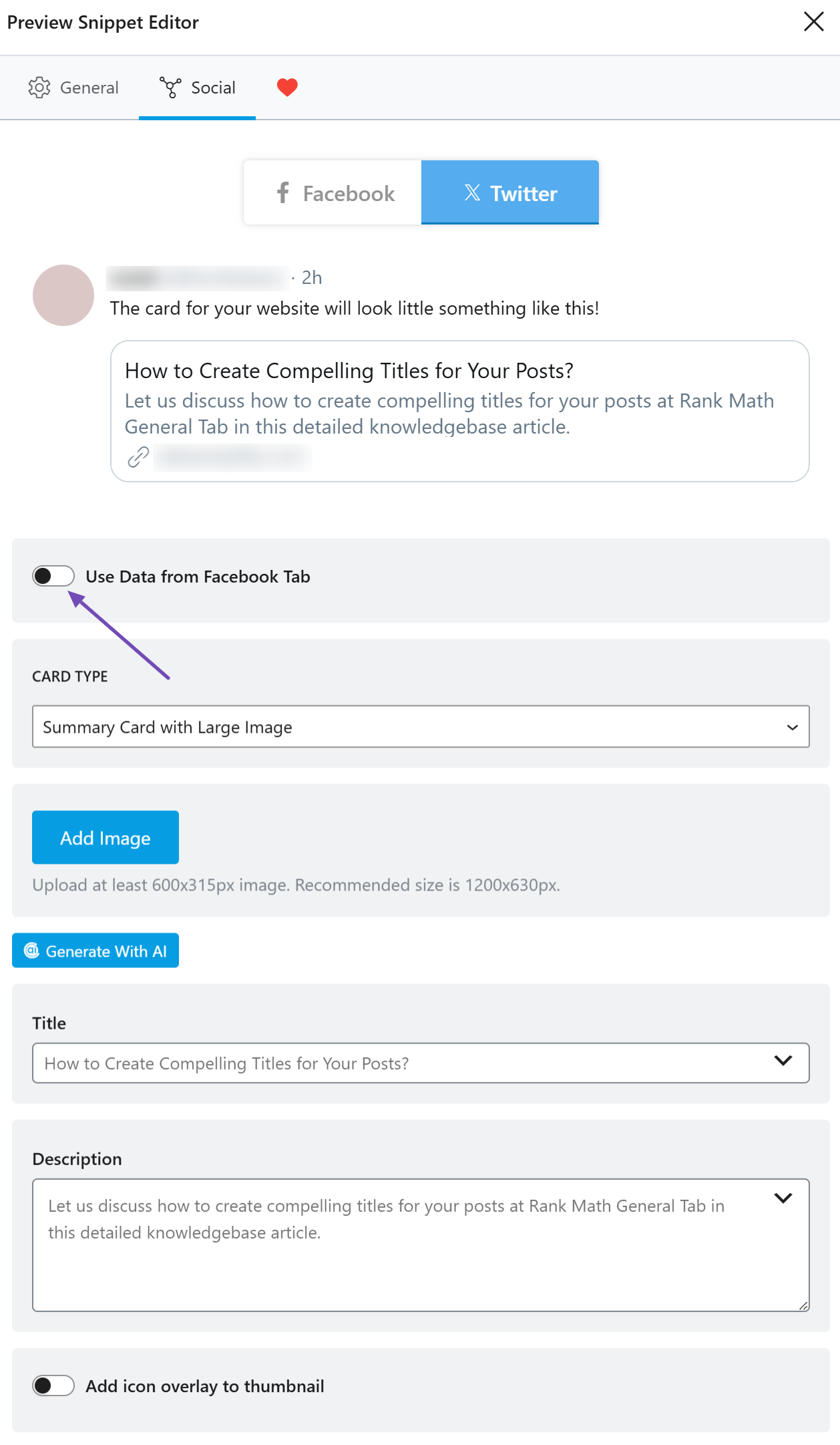
Task: Click the profile avatar circle
Action: (x=63, y=295)
